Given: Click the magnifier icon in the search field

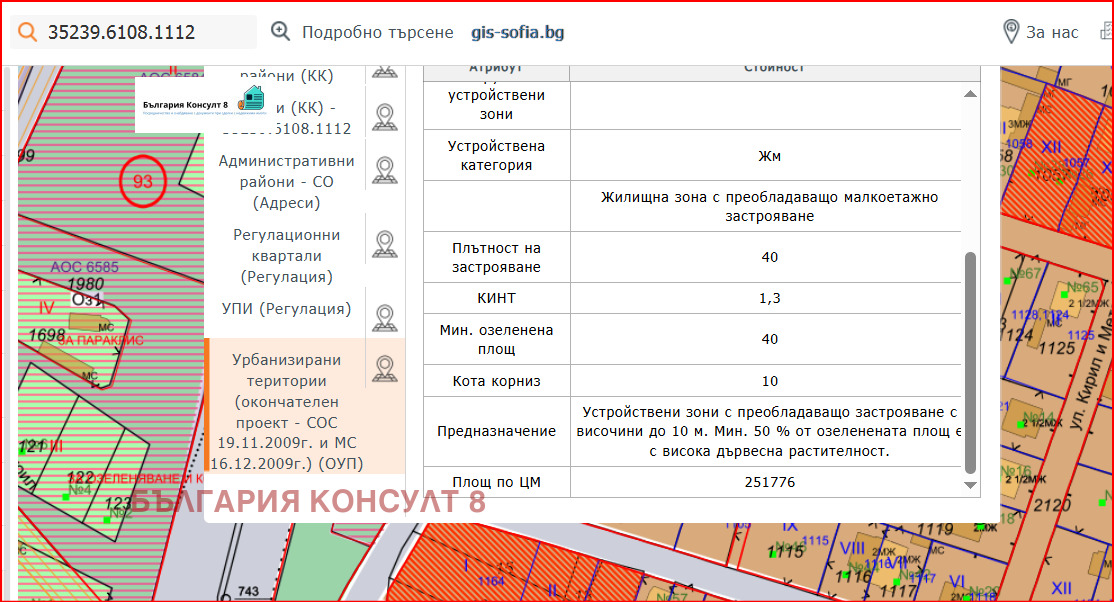Looking at the screenshot, I should [27, 31].
